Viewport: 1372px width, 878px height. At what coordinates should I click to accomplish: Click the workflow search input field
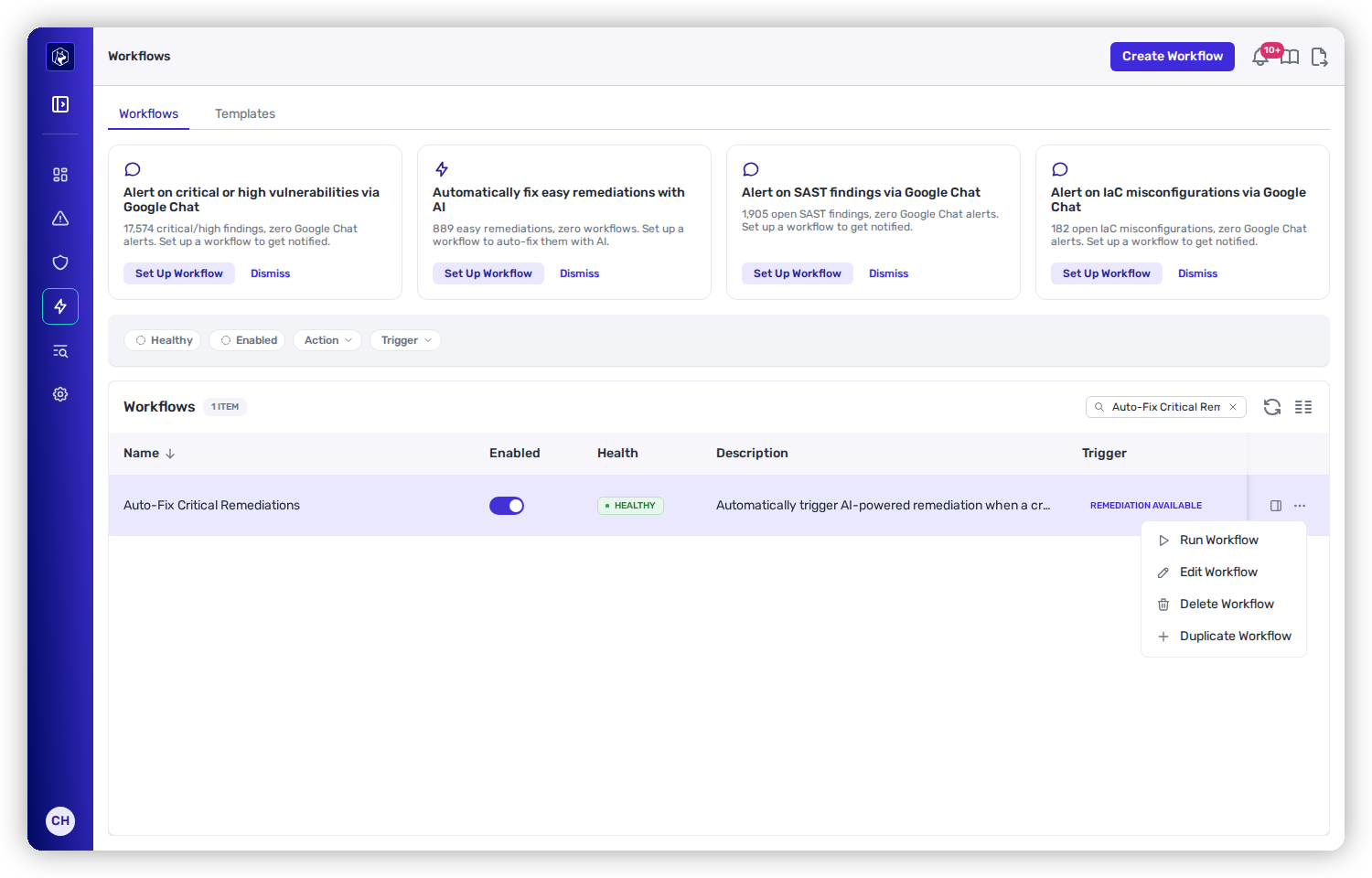[1165, 407]
